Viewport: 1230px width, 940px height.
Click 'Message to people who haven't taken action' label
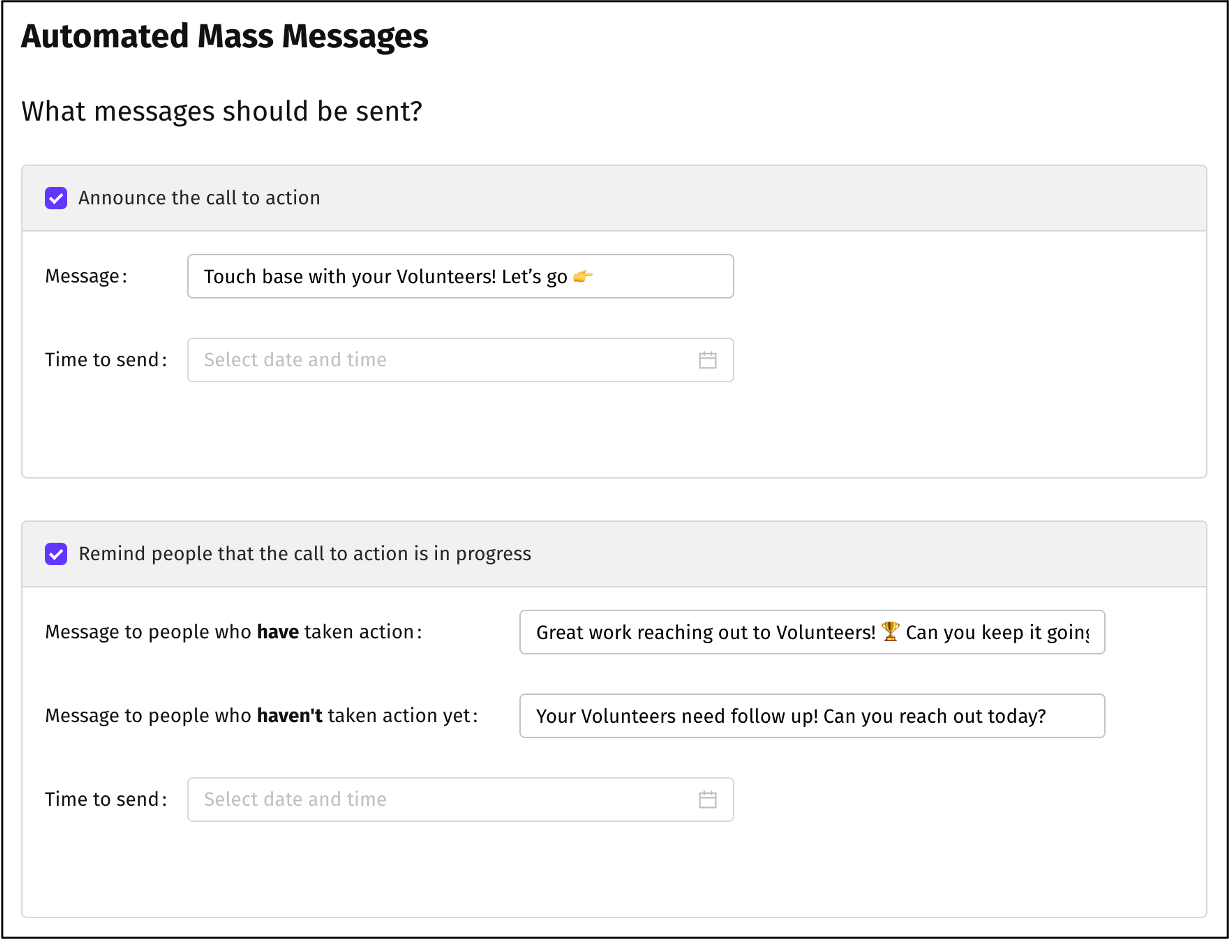point(261,716)
